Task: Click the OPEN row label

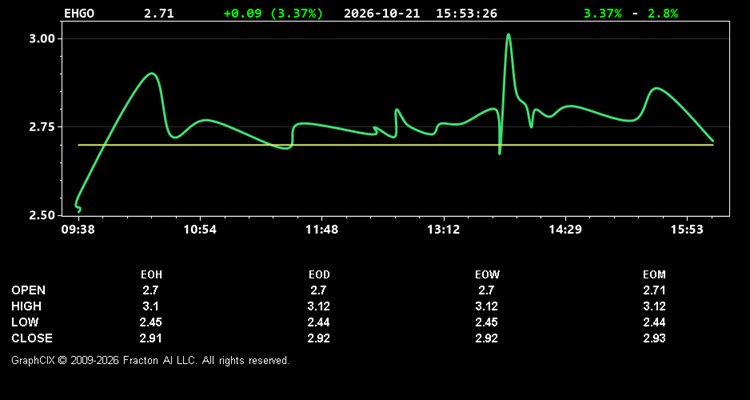Action: 29,290
